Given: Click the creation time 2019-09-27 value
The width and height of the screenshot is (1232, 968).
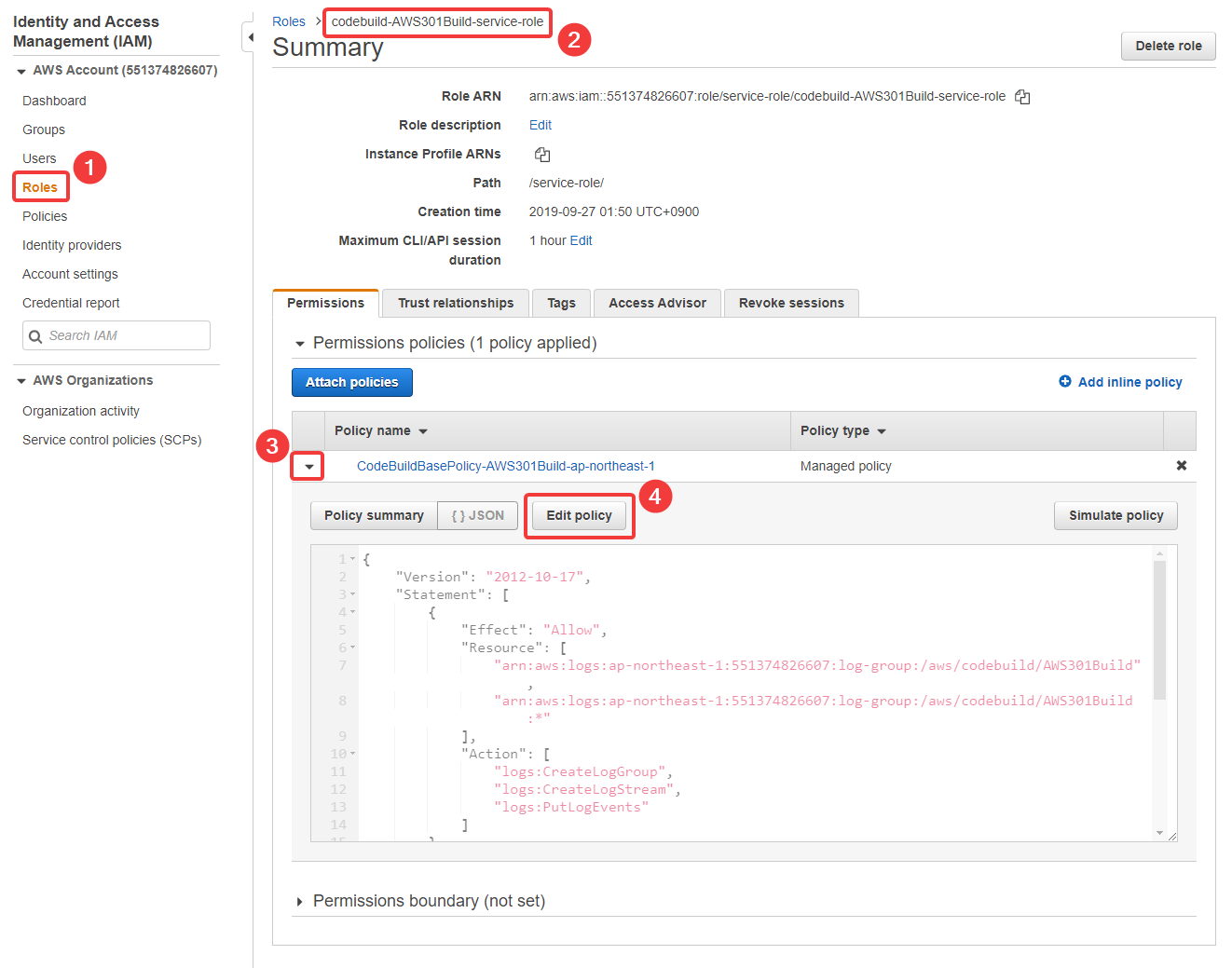Looking at the screenshot, I should click(x=614, y=211).
